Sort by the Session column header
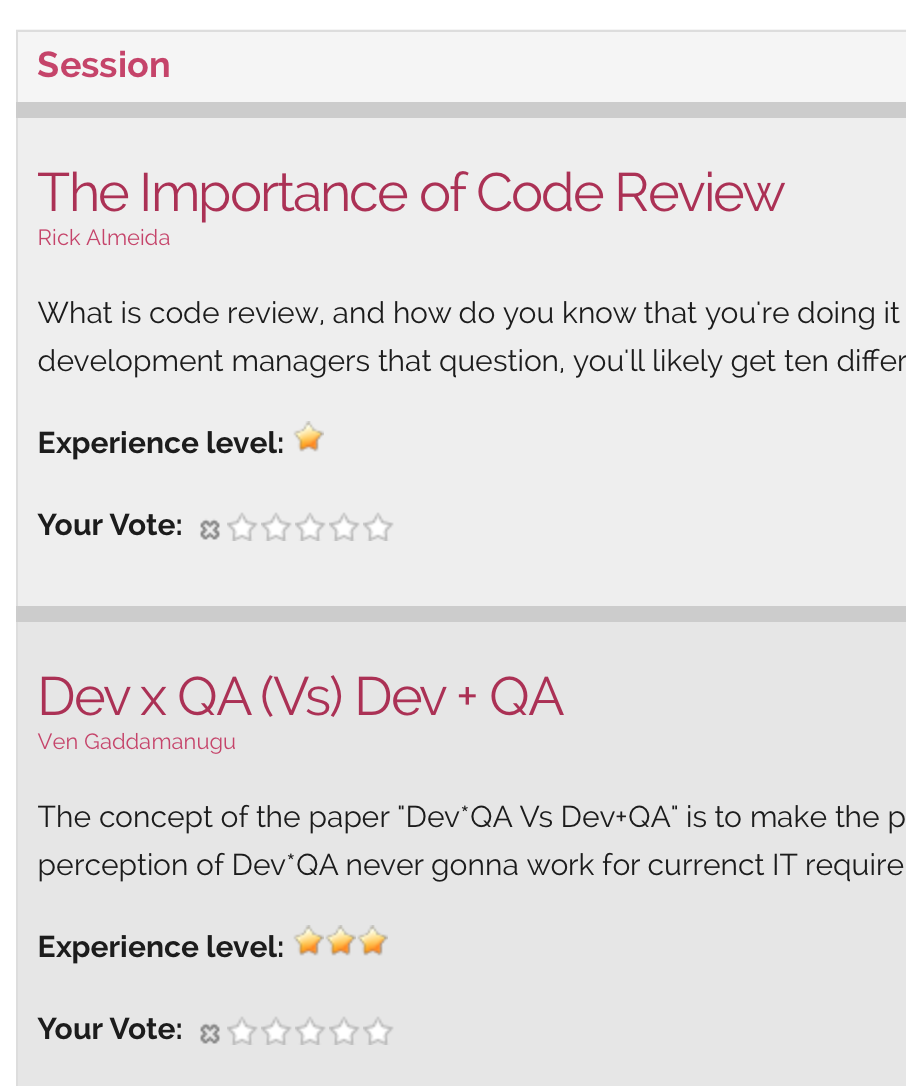 click(x=104, y=65)
